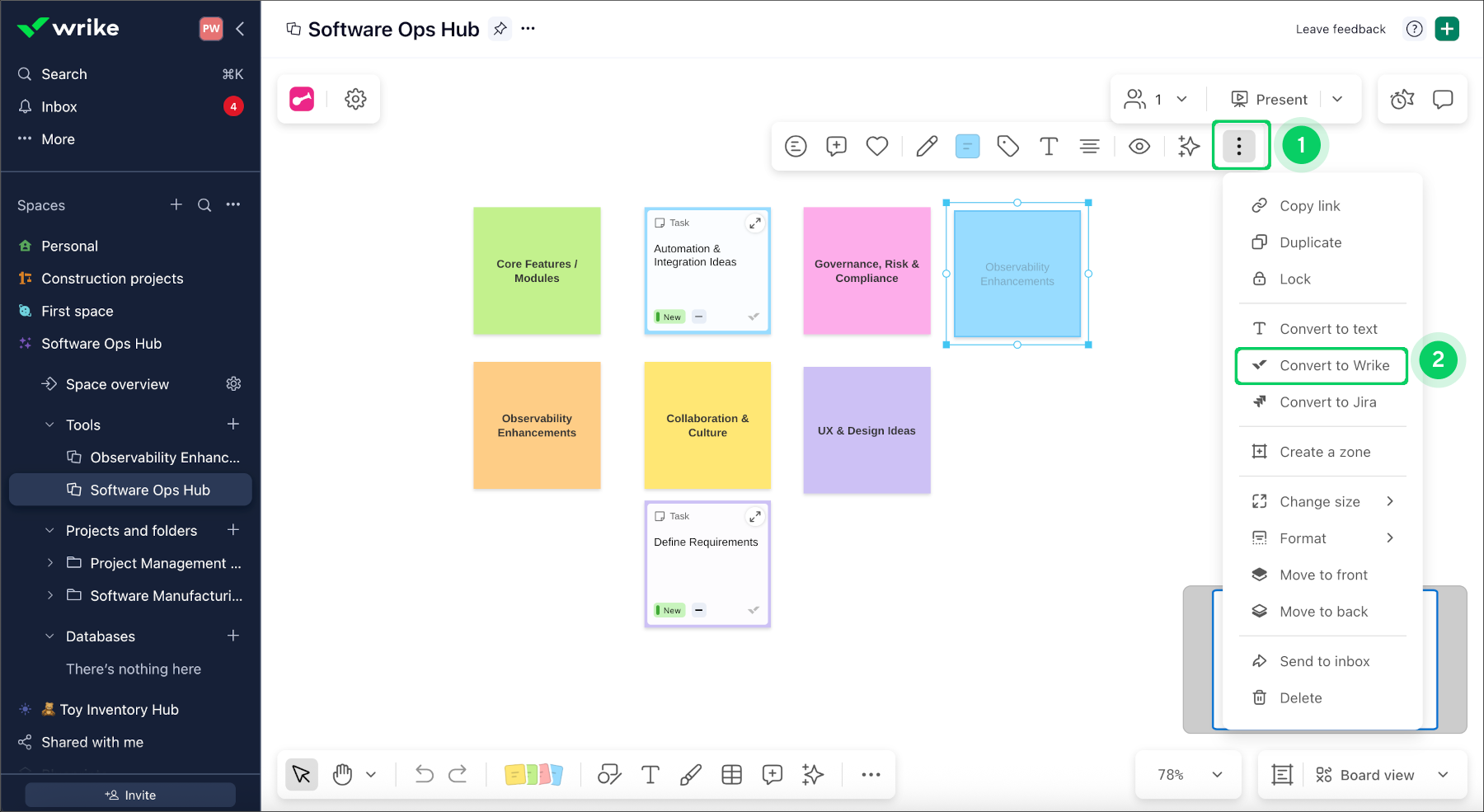Select the pen drawing tool above the canvas
The image size is (1484, 812).
click(x=926, y=146)
